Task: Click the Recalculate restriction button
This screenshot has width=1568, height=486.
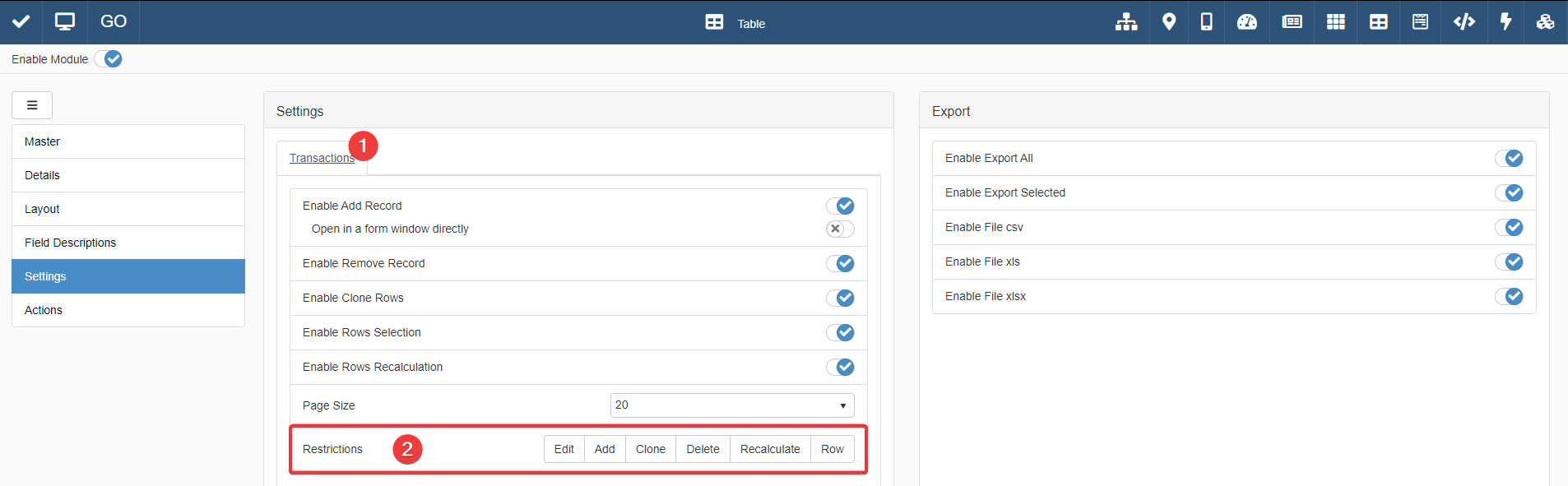Action: click(769, 449)
